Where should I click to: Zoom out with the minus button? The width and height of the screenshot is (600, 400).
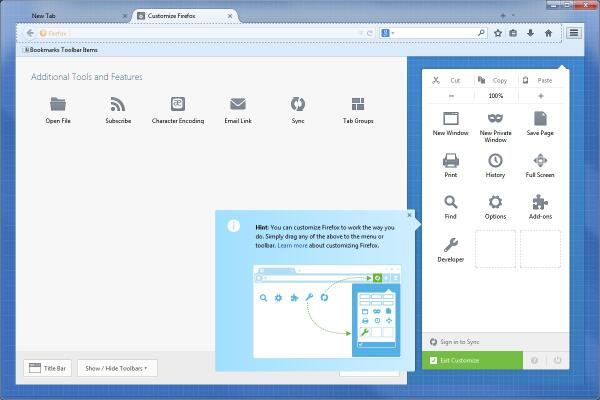pos(452,96)
